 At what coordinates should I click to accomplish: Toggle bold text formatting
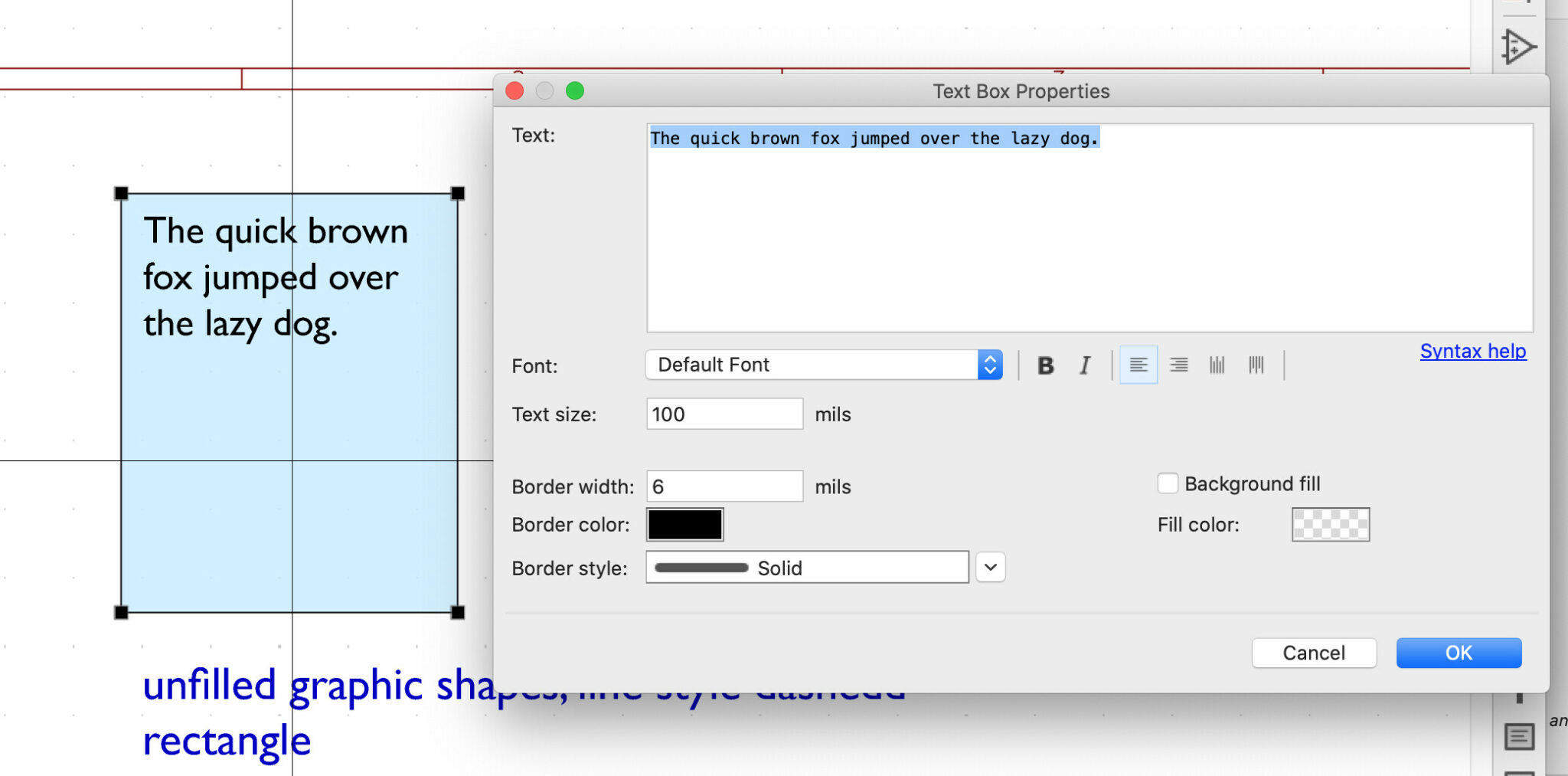click(x=1045, y=365)
